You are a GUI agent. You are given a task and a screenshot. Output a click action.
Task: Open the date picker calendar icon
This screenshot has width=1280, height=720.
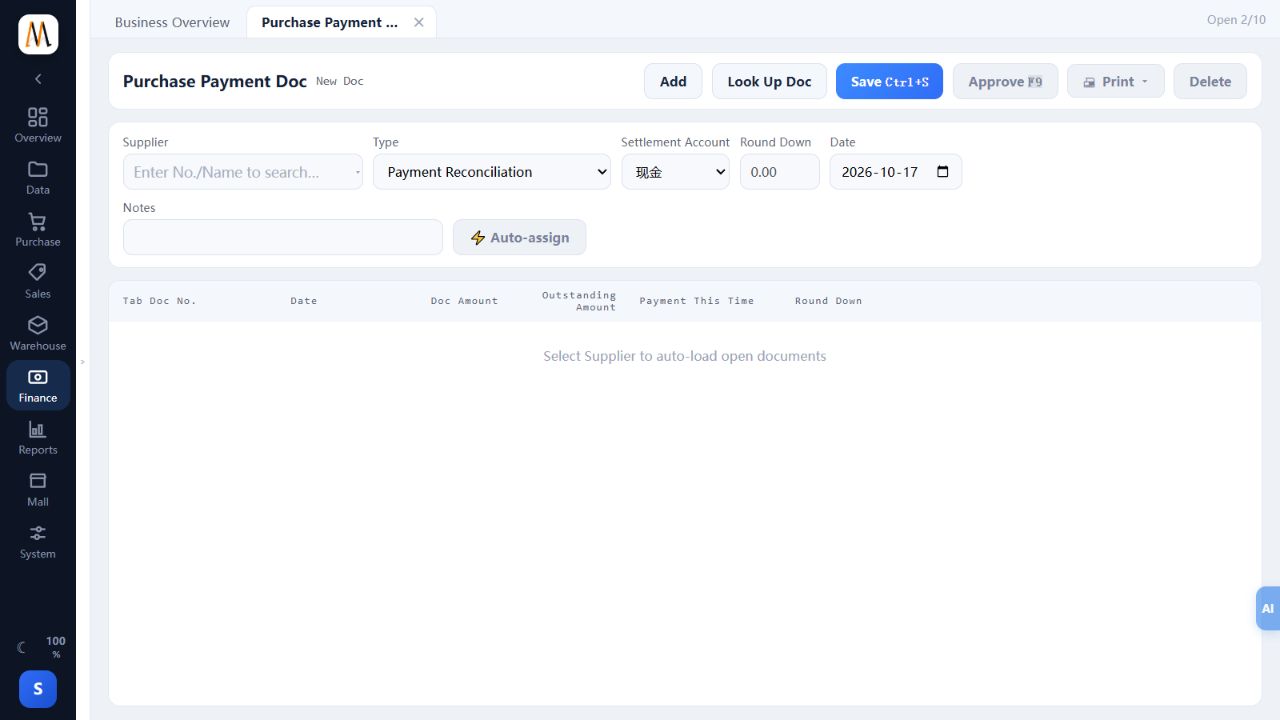coord(942,172)
